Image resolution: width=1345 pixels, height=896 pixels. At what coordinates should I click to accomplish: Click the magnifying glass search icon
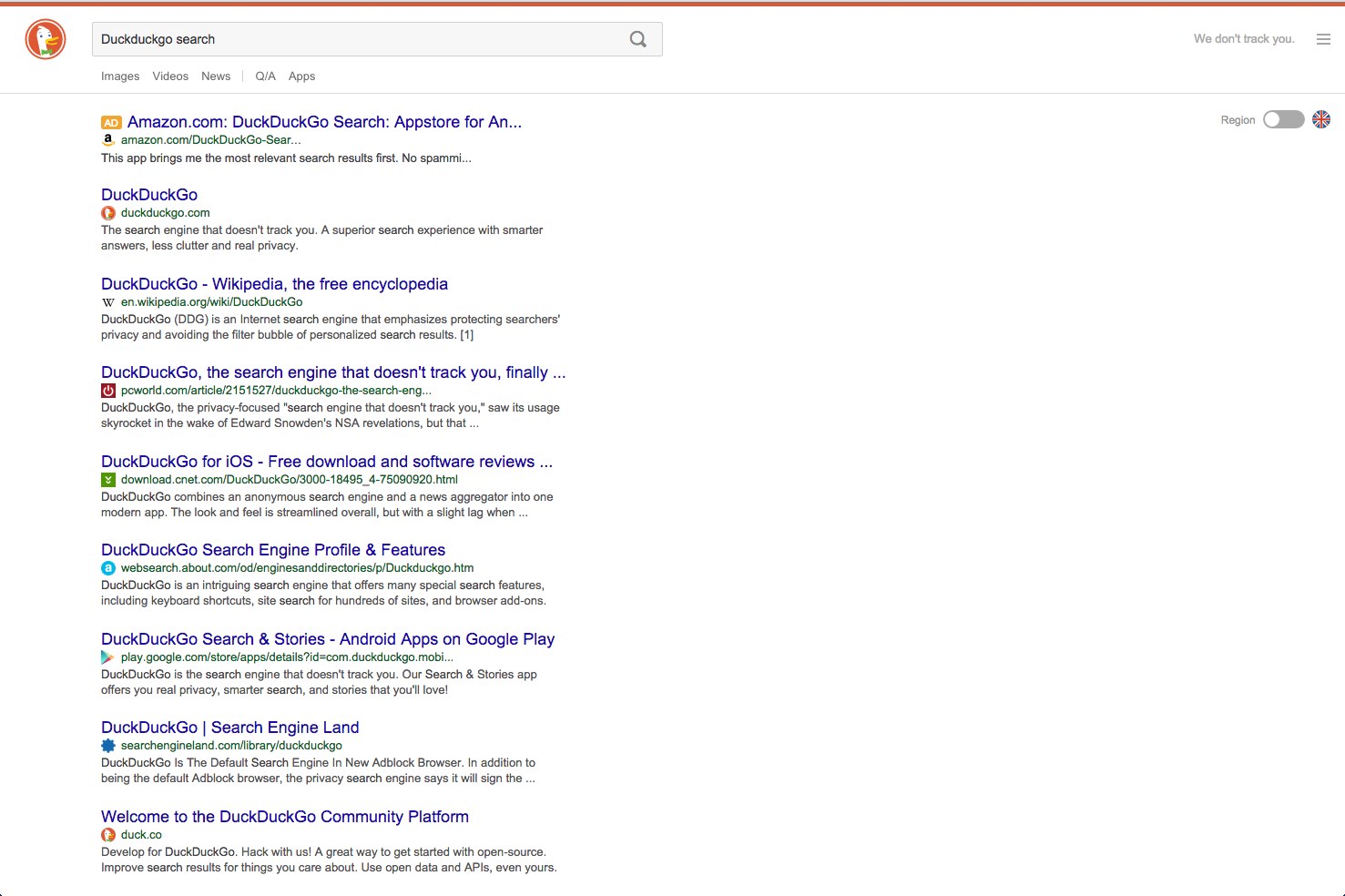638,39
